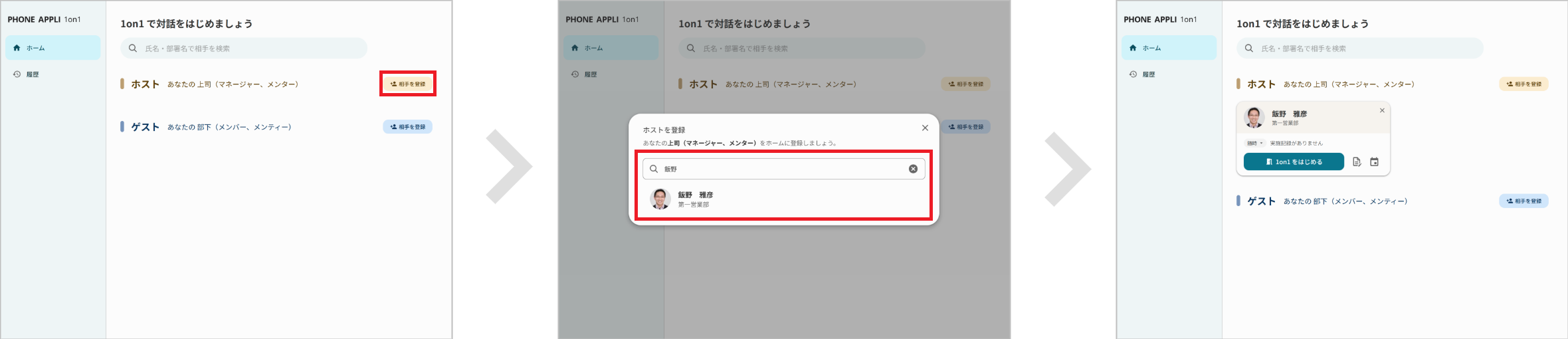This screenshot has height=339, width=1568.
Task: Click the guest 相手を登録 button in the middle panel
Action: point(966,126)
